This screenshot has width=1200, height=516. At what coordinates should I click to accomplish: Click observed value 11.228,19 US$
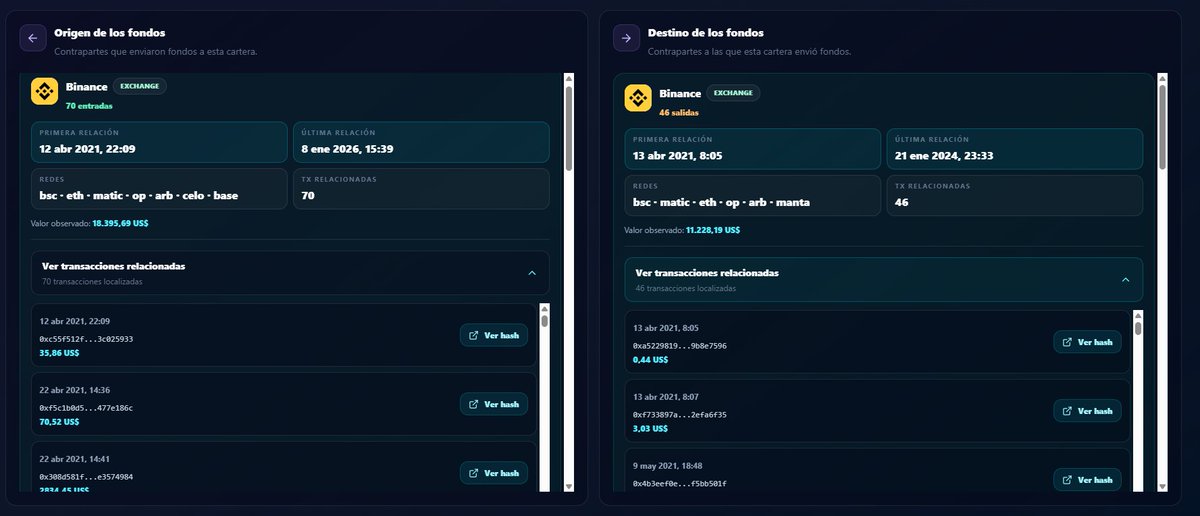(x=713, y=230)
